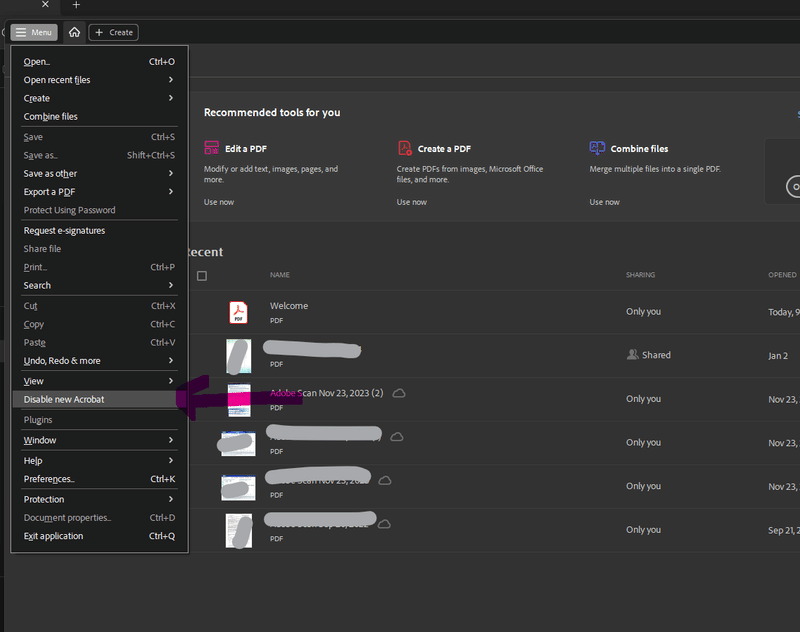Image resolution: width=800 pixels, height=632 pixels.
Task: Click the OPENED column header
Action: point(782,275)
